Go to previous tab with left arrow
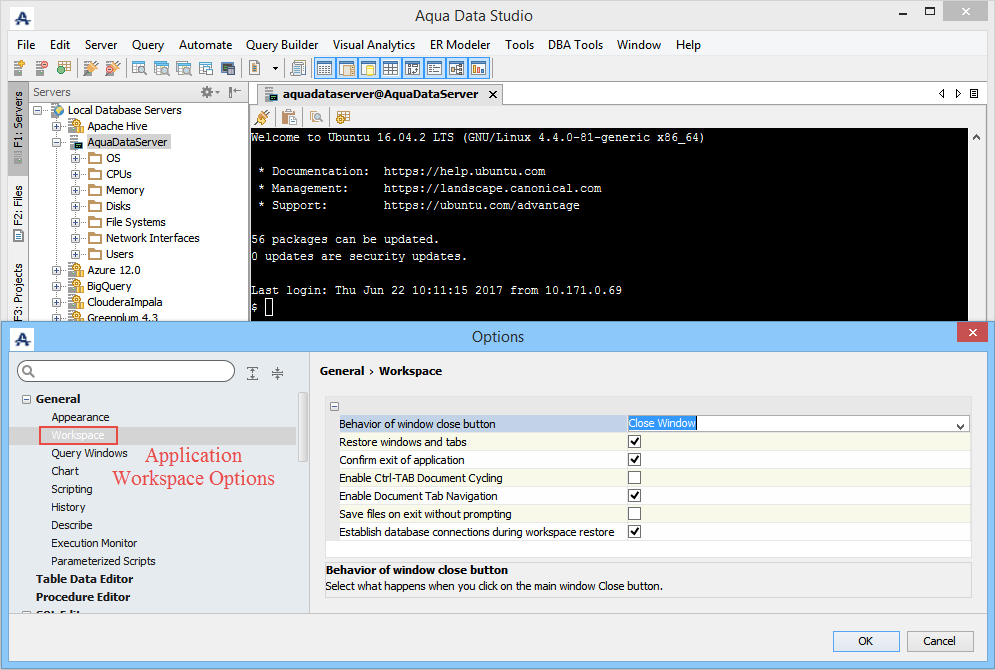995x670 pixels. pos(942,93)
